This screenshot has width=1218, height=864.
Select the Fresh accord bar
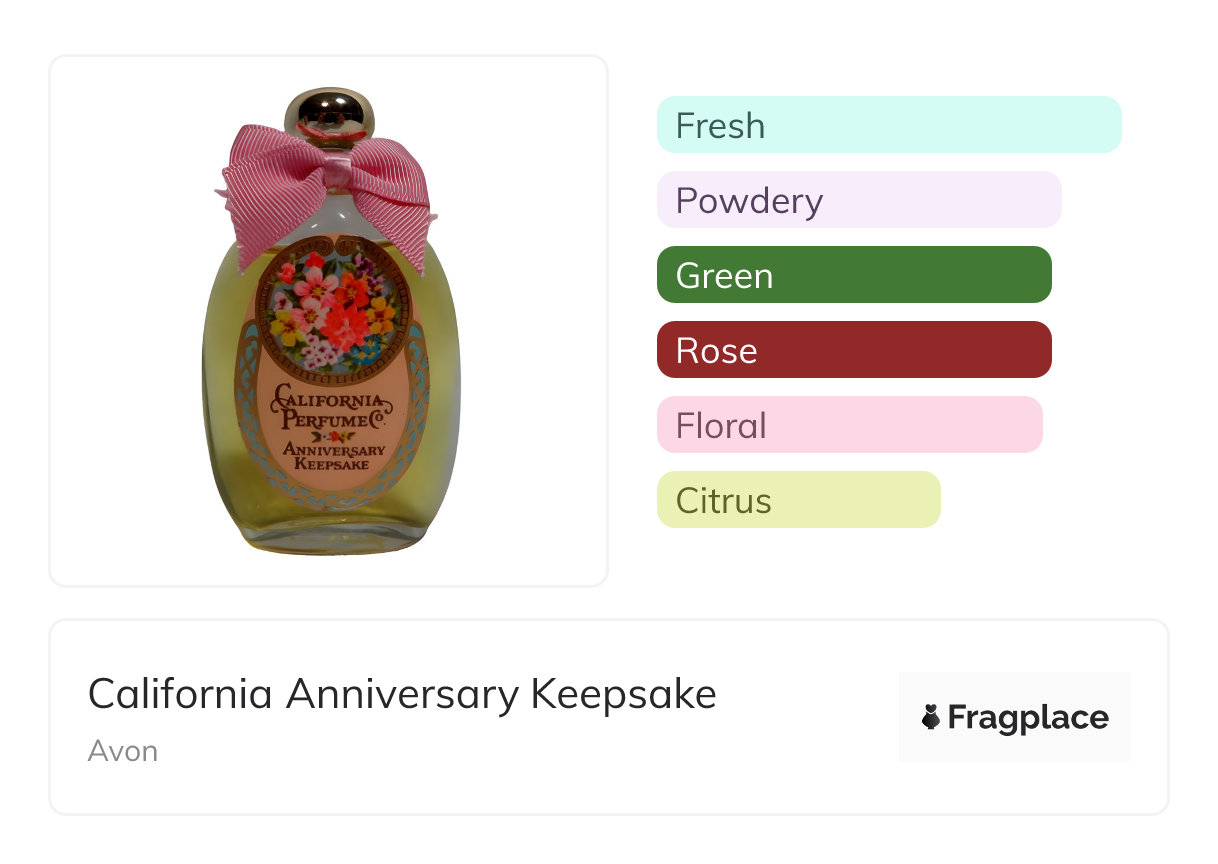pyautogui.click(x=889, y=125)
